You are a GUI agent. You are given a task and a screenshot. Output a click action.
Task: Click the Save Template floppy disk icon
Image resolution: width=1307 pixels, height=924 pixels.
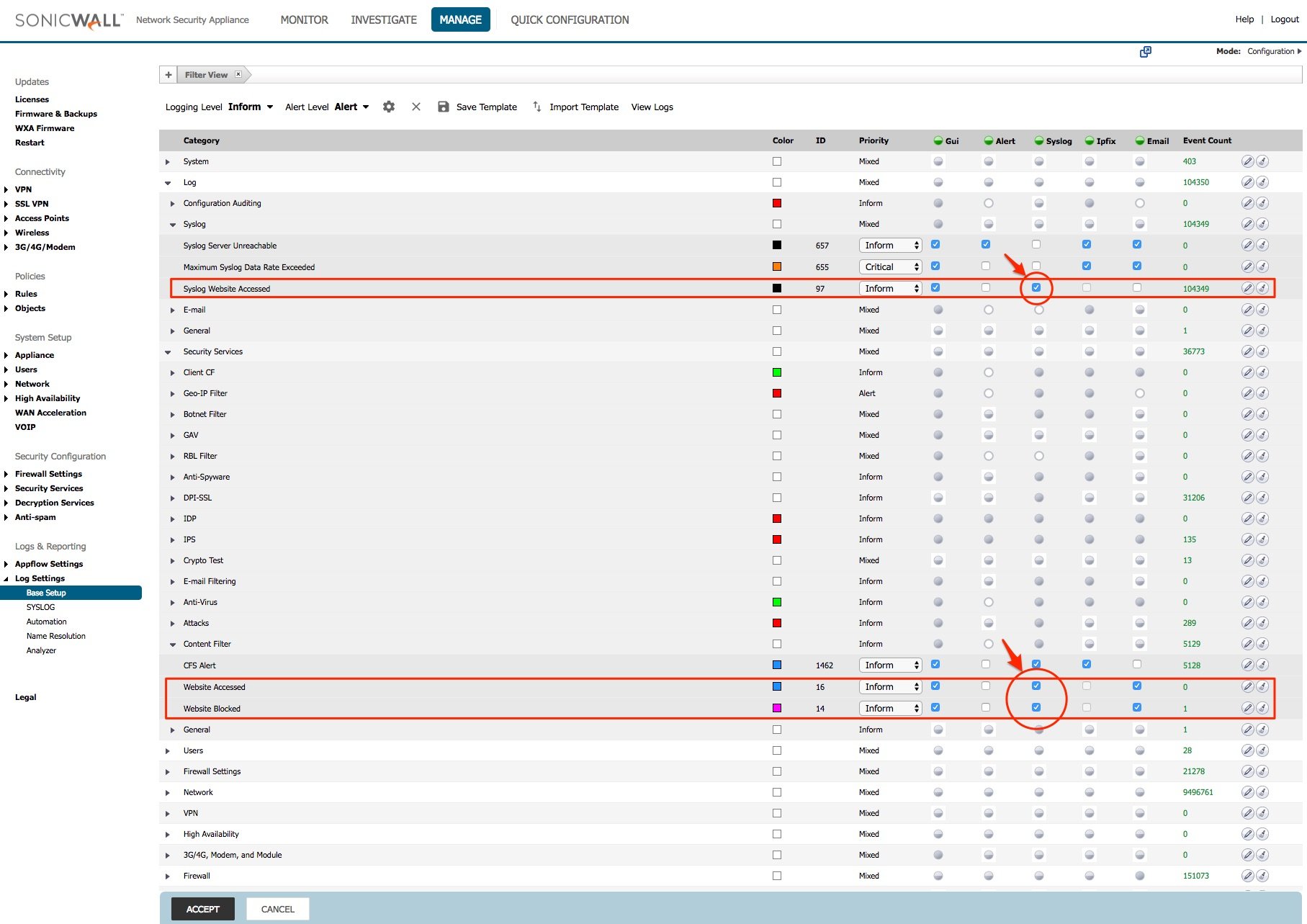point(444,107)
